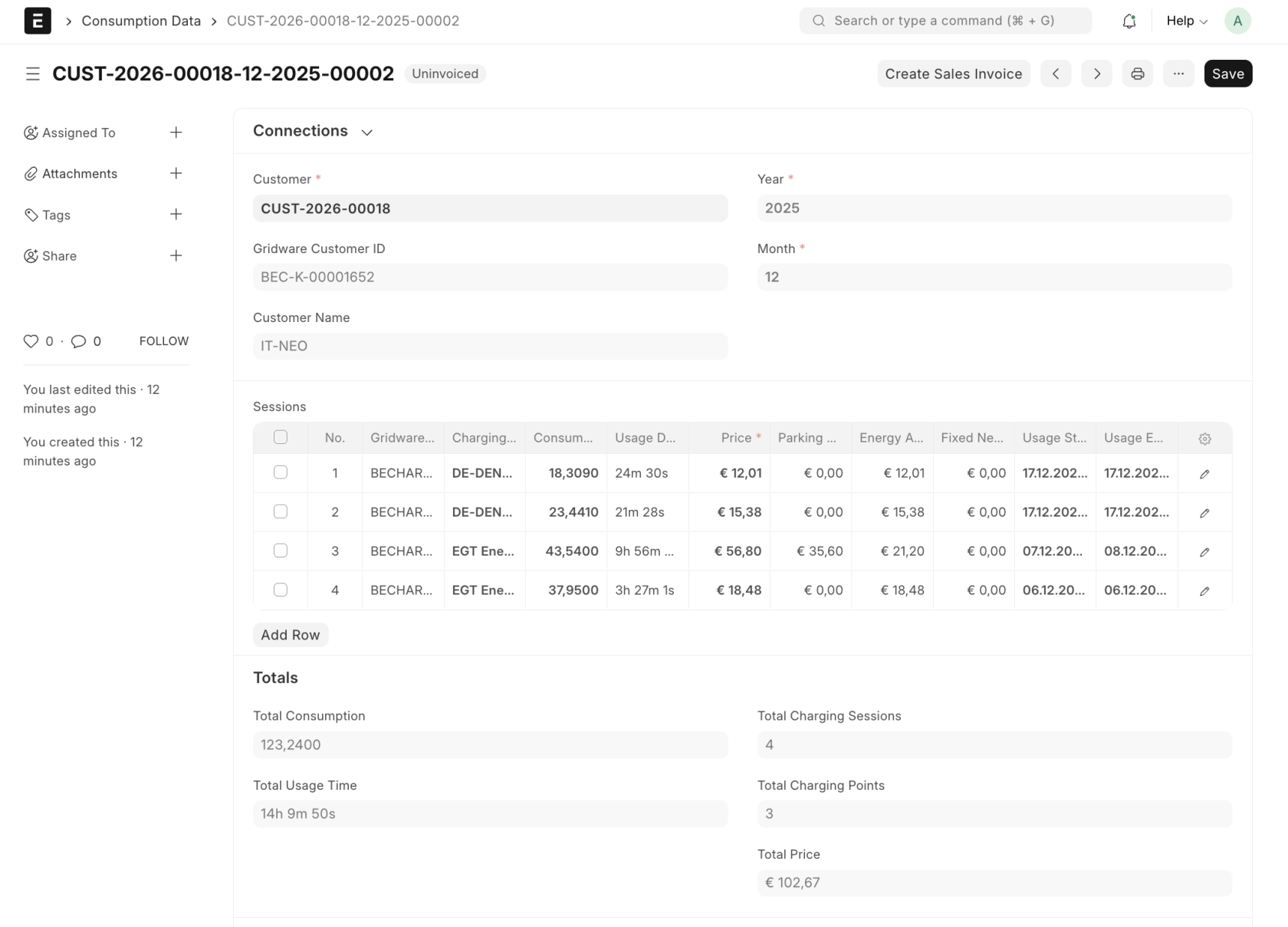Toggle the sidebar hamburger icon
The width and height of the screenshot is (1288, 927).
(33, 74)
